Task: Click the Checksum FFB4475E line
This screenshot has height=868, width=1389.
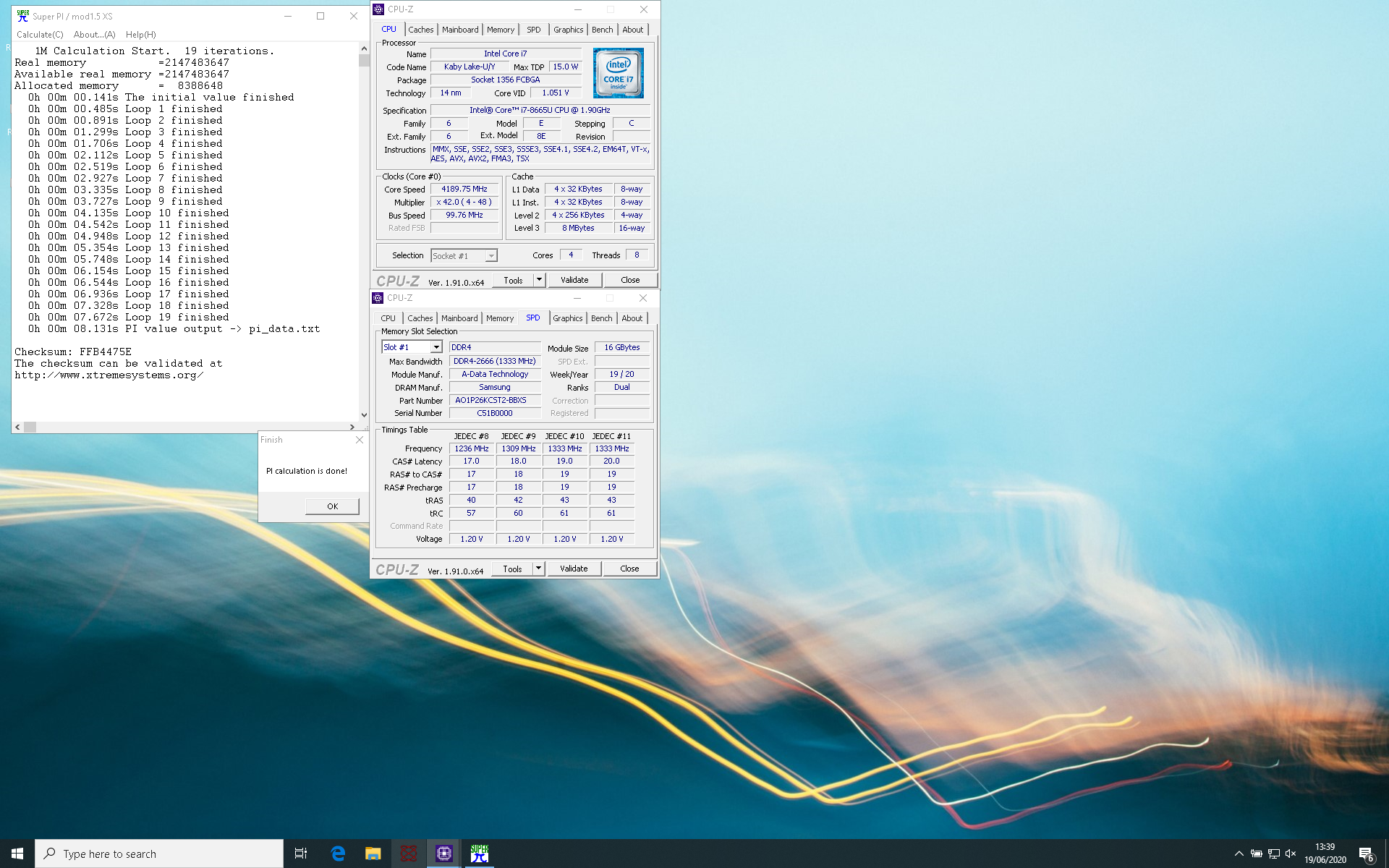Action: coord(73,352)
